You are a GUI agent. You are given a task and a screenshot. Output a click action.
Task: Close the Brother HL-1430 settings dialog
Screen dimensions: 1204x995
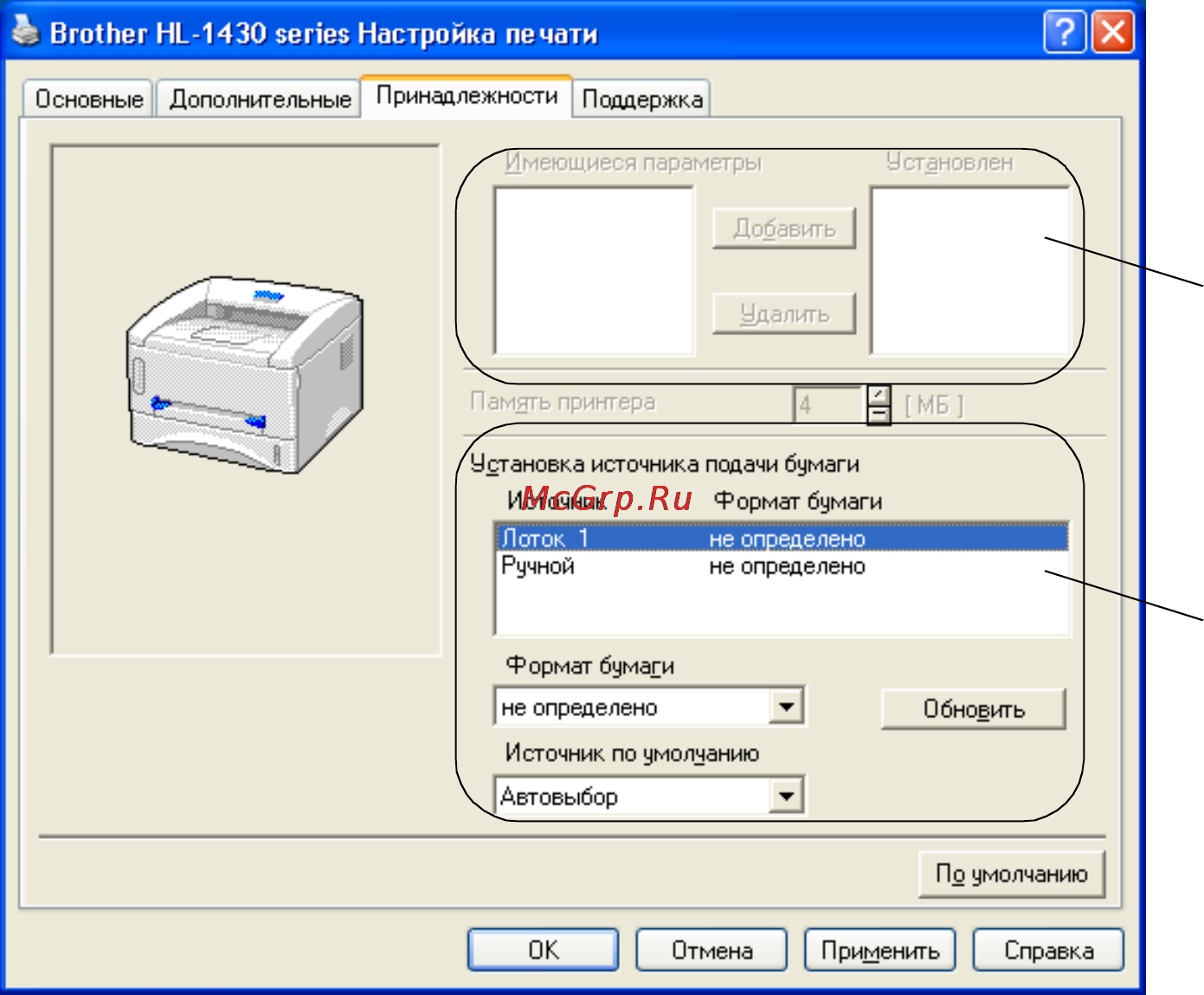pos(1112,33)
